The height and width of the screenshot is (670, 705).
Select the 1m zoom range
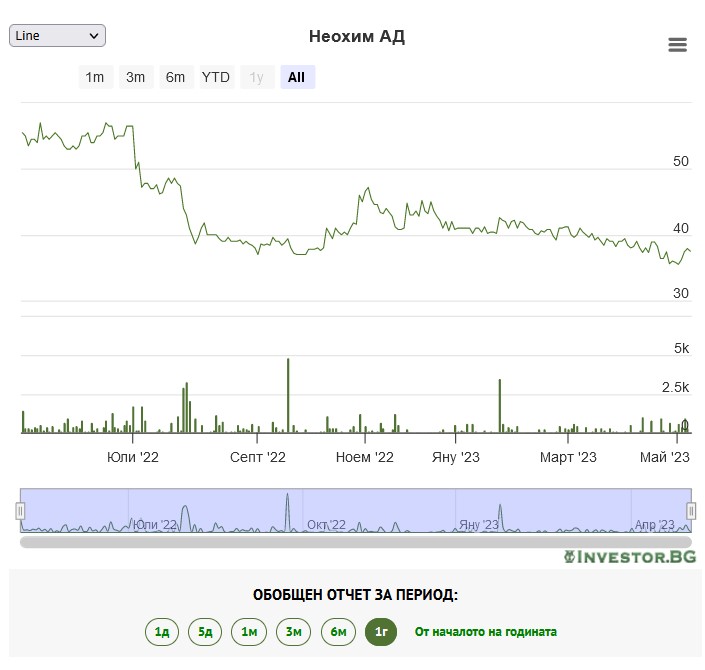95,77
